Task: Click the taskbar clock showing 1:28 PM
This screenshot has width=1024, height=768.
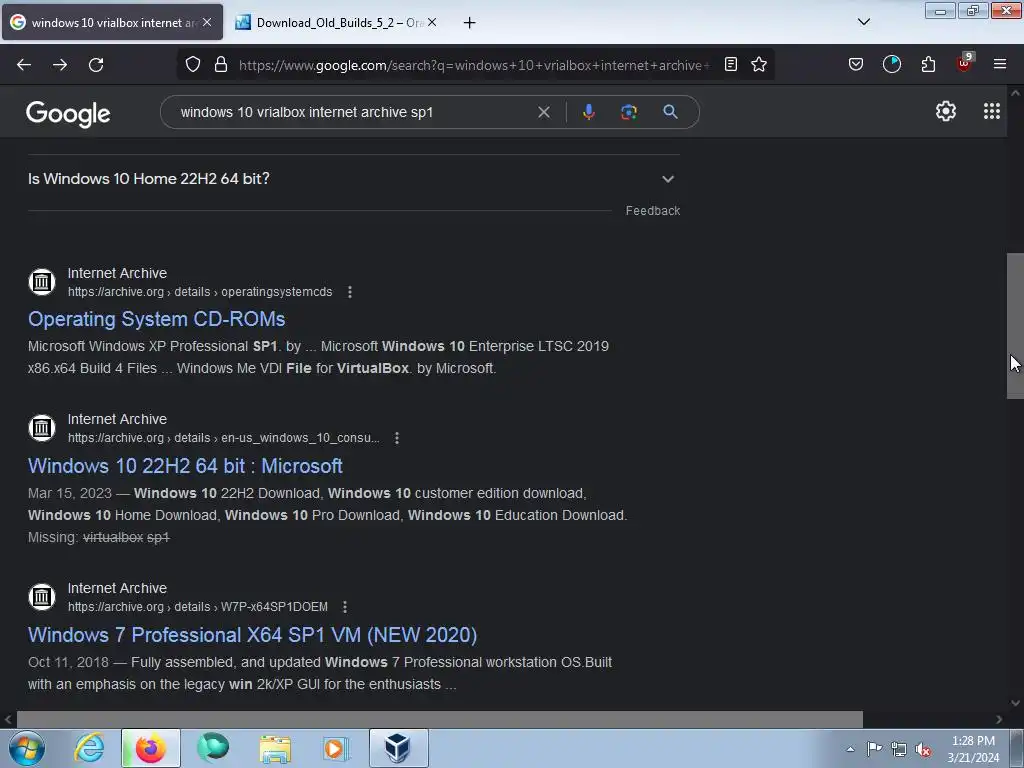Action: pos(973,749)
